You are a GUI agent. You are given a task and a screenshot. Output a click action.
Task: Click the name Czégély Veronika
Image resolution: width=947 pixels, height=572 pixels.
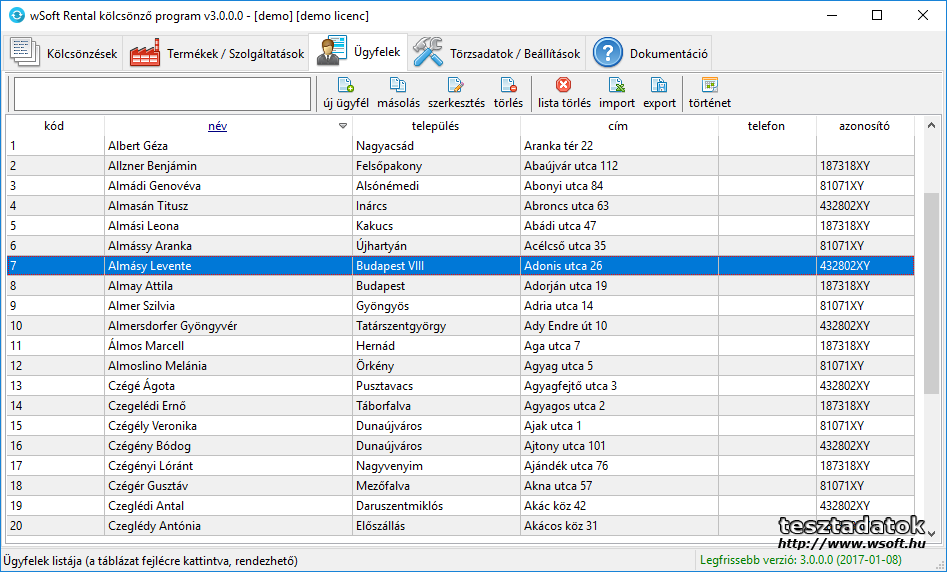[x=152, y=425]
